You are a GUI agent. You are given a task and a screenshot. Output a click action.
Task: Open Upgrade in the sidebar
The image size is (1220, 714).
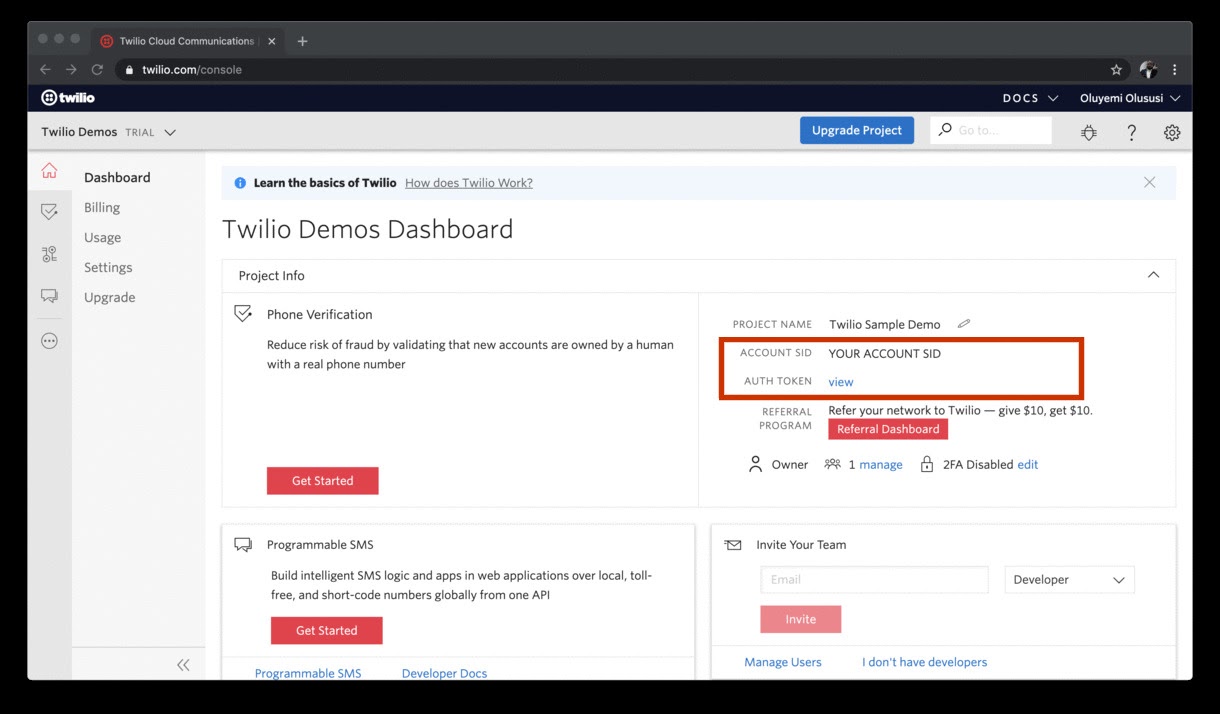110,297
